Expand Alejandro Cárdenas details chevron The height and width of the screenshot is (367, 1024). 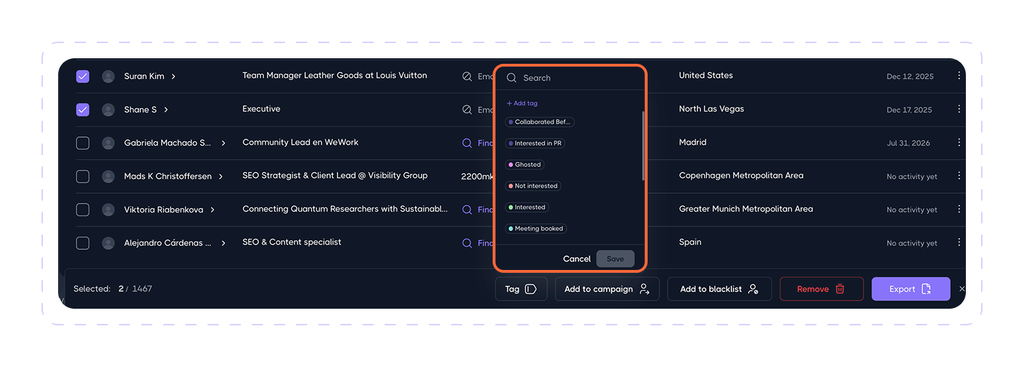pyautogui.click(x=223, y=243)
